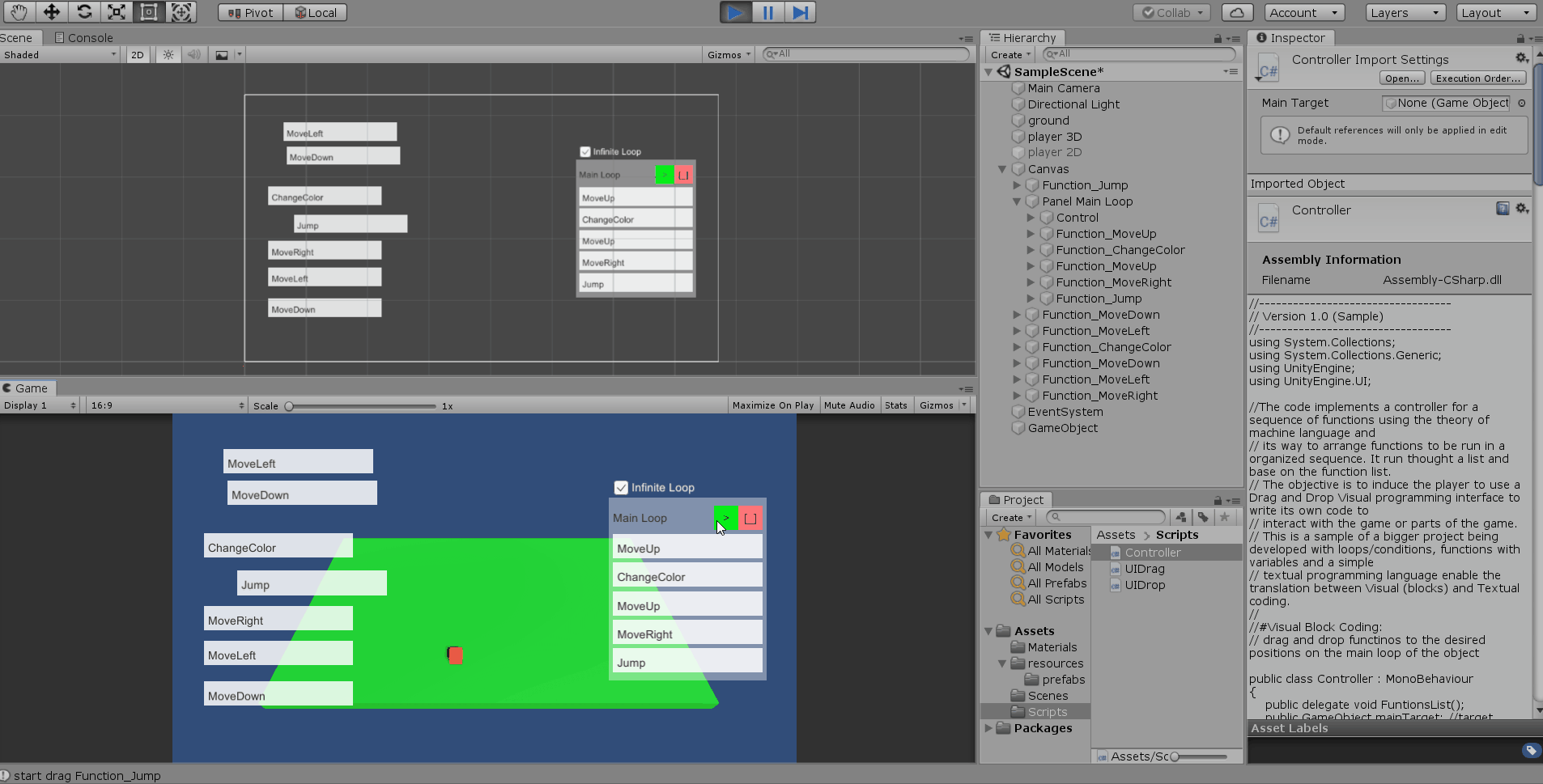
Task: Collapse the Canvas object in Hierarchy
Action: [1002, 169]
